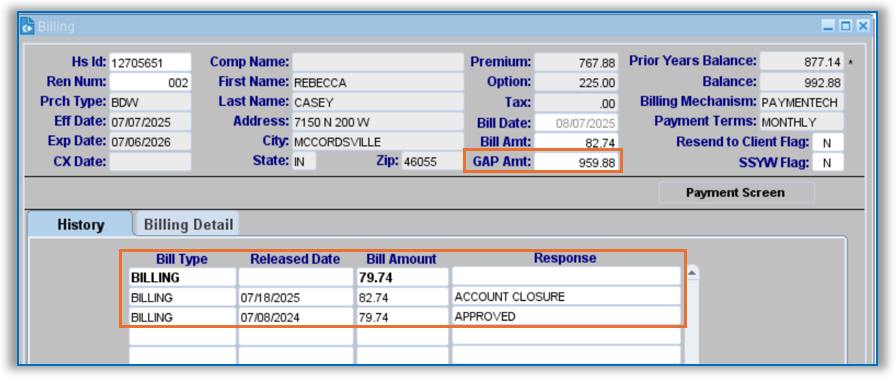The height and width of the screenshot is (381, 896).
Task: Click the bold 79.74 bill amount
Action: (x=402, y=278)
